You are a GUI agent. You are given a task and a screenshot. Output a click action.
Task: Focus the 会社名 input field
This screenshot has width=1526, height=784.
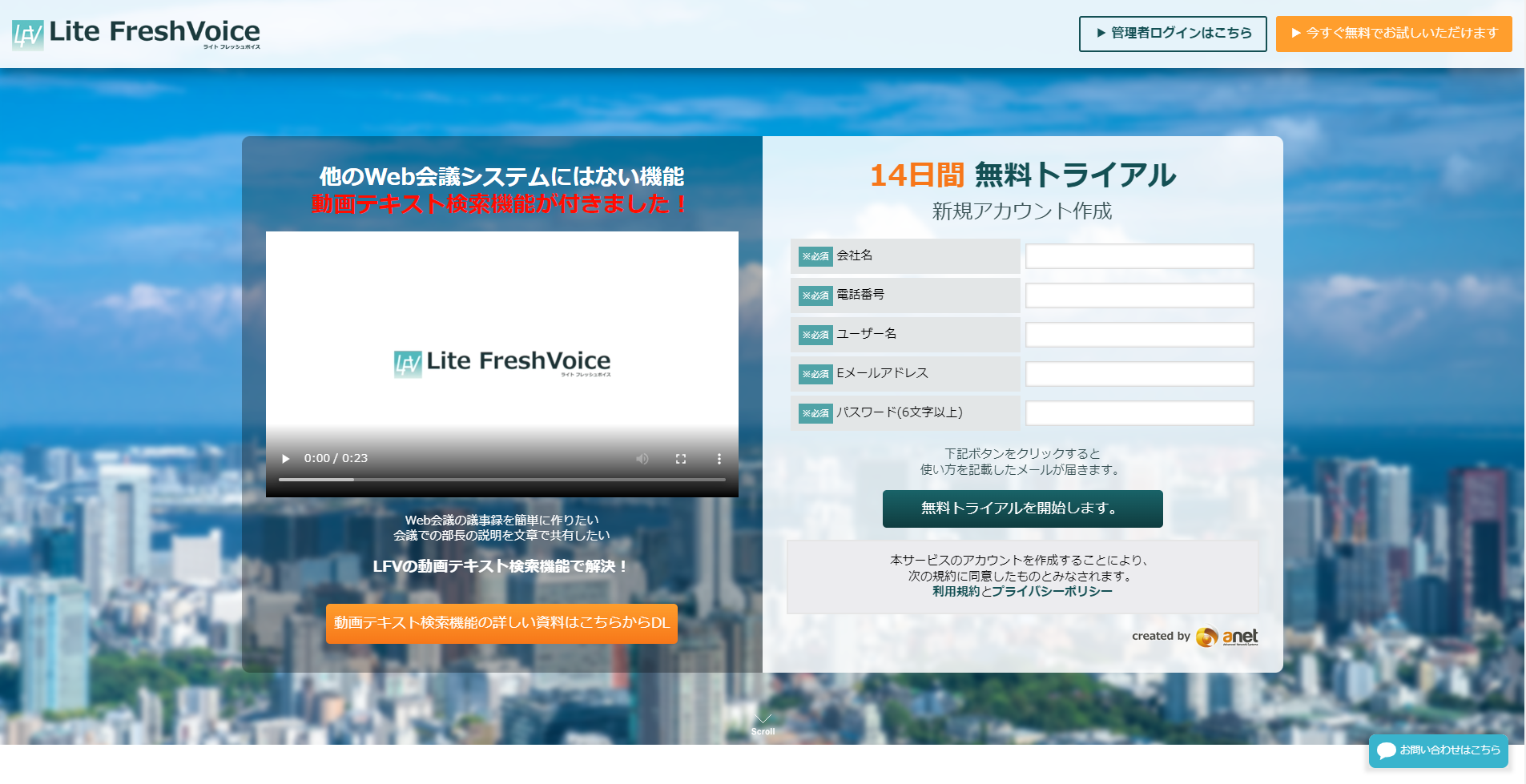tap(1139, 256)
